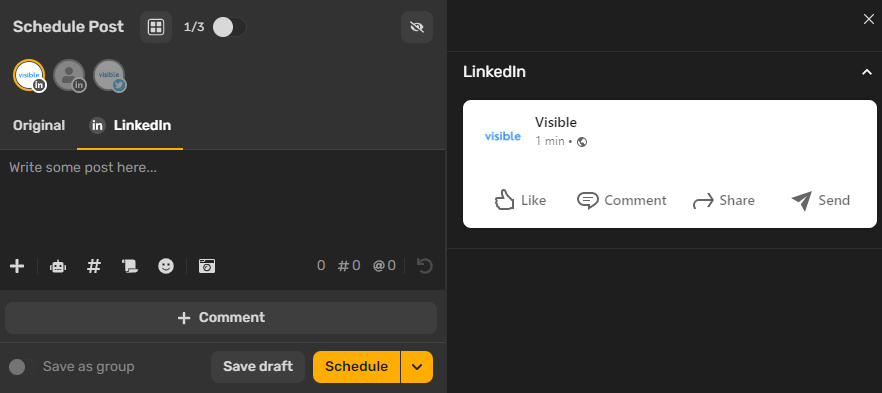This screenshot has width=882, height=393.
Task: Open the AI assistant robot icon
Action: 58,266
